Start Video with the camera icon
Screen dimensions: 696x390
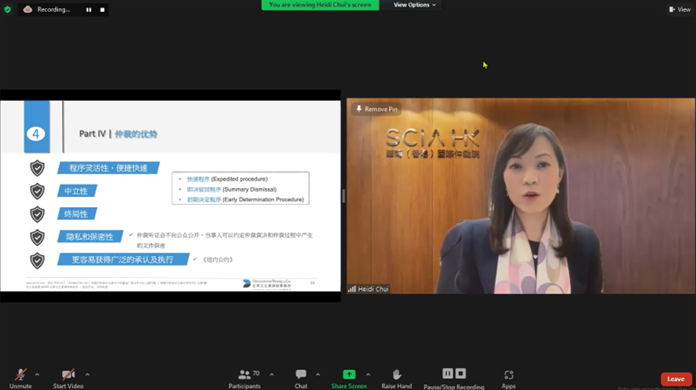click(x=68, y=378)
